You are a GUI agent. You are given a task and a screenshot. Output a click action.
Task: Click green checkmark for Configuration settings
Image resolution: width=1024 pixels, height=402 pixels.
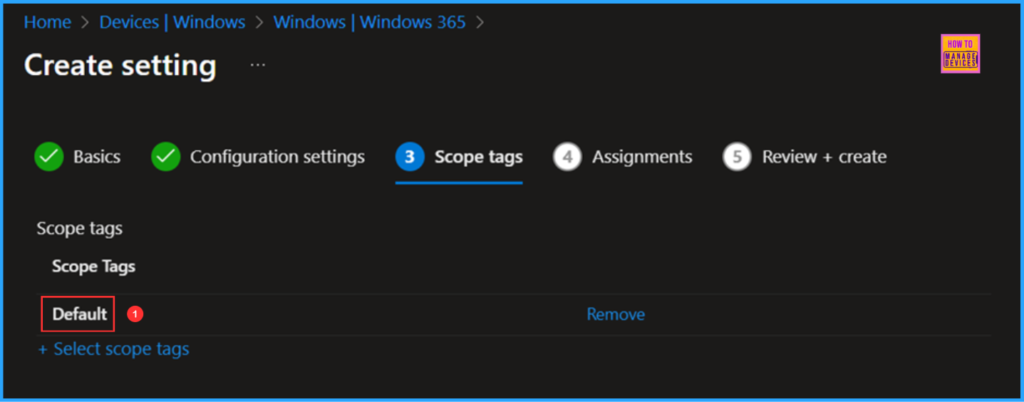pyautogui.click(x=166, y=157)
